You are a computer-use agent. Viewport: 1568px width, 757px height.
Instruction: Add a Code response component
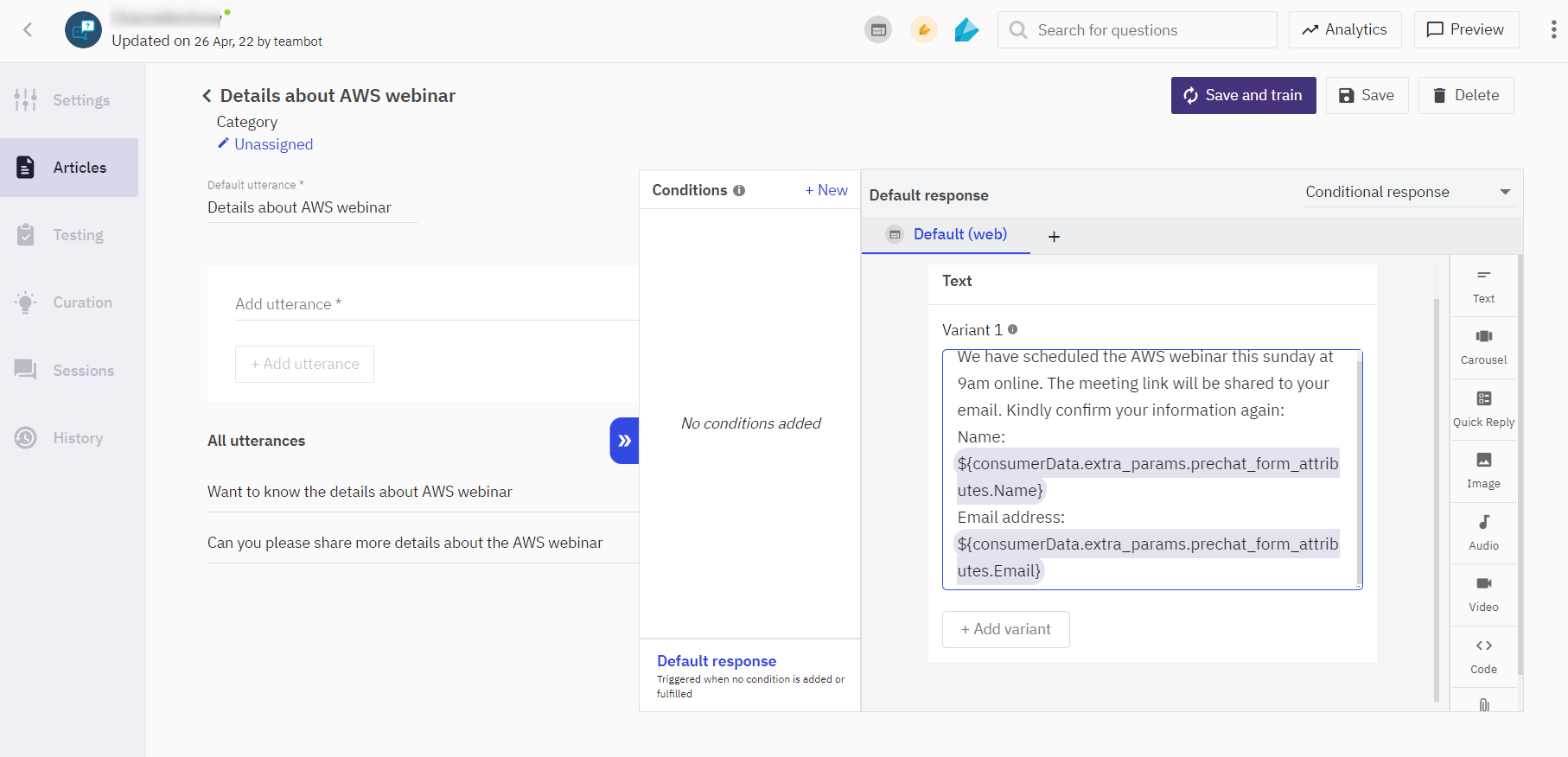(x=1483, y=657)
